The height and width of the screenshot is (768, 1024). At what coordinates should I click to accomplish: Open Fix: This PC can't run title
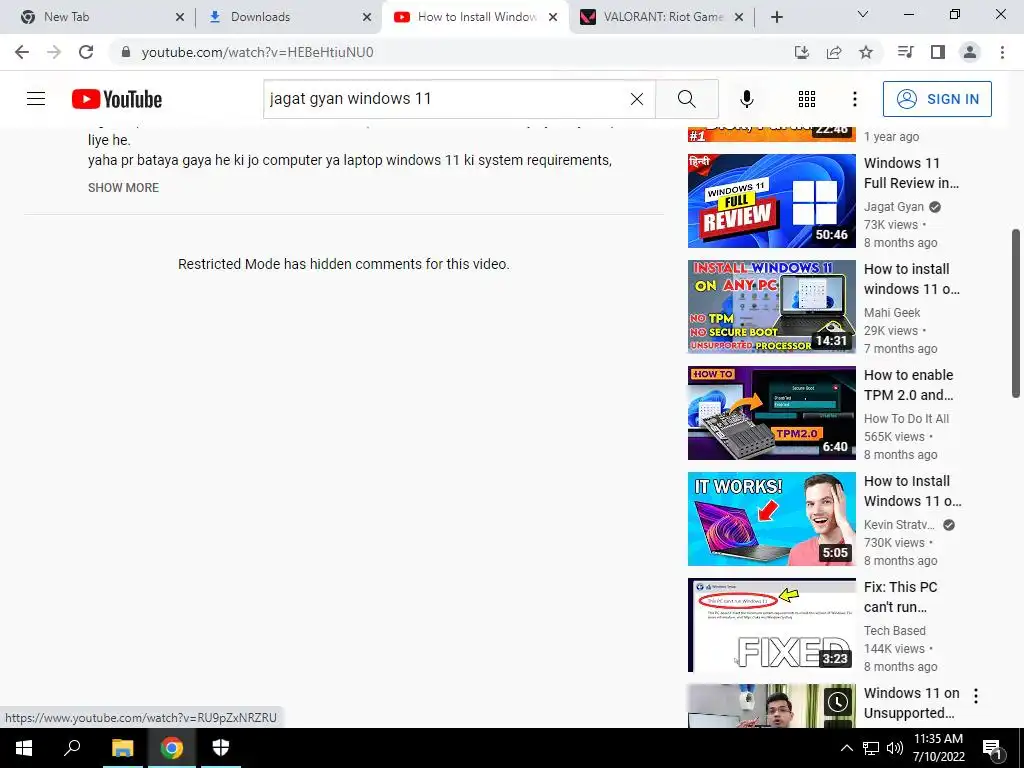coord(901,597)
